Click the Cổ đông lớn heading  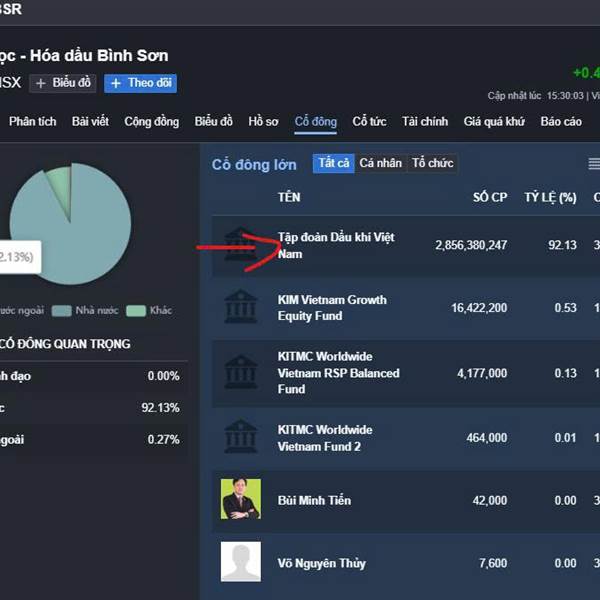click(254, 165)
